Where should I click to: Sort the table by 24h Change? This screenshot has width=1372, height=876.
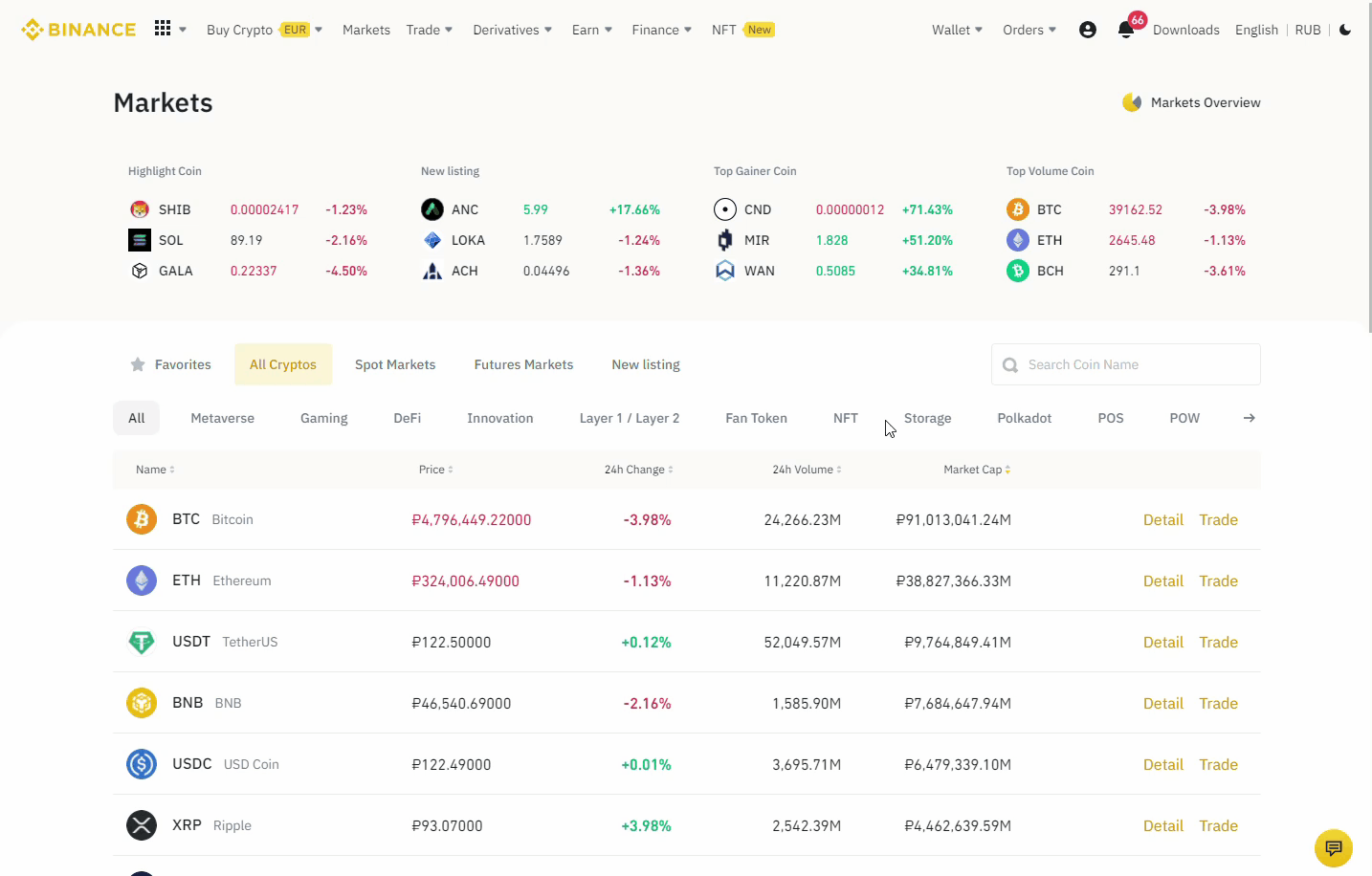(x=638, y=470)
